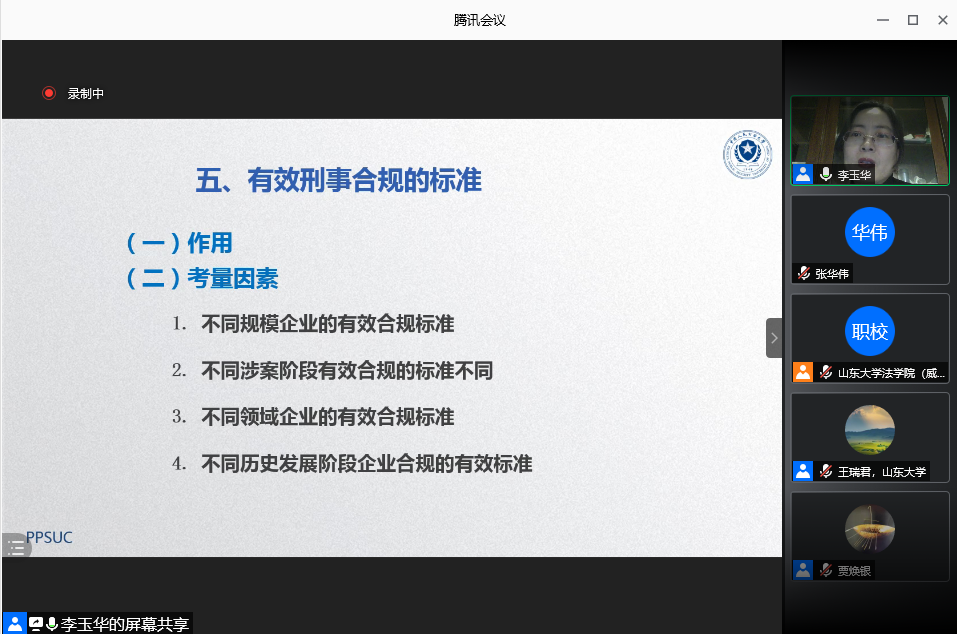Toggle the mic icon next to 李玉华的屏幕共享
Image resolution: width=957 pixels, height=634 pixels.
(x=52, y=624)
